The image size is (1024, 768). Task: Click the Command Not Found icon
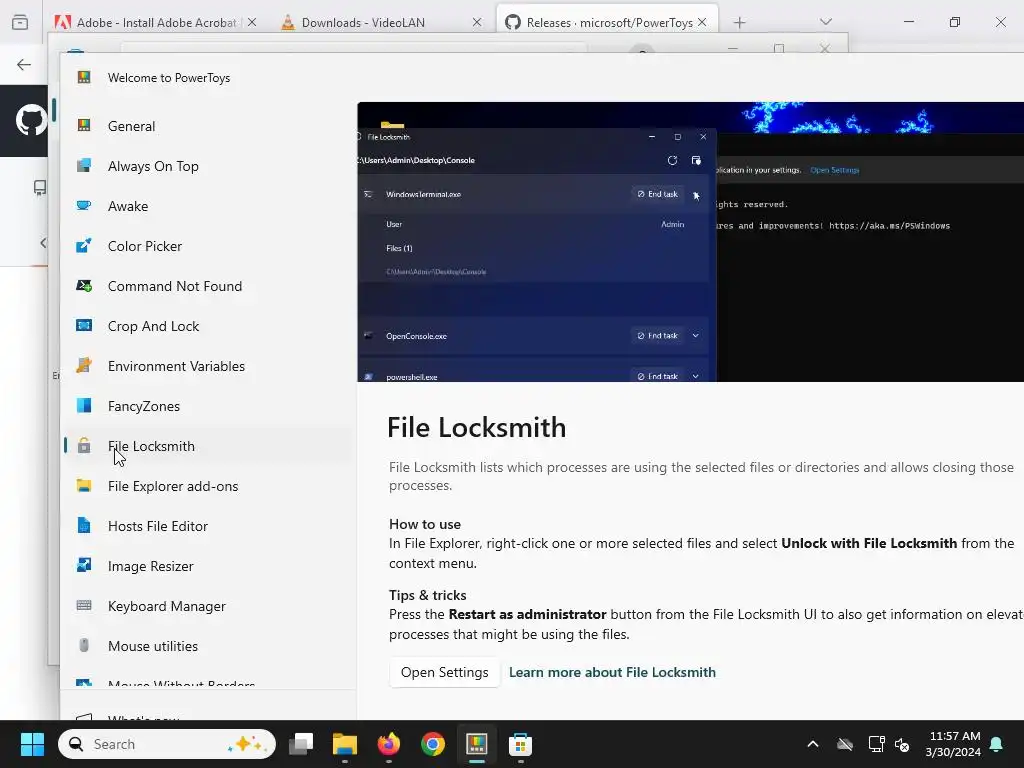click(x=84, y=285)
